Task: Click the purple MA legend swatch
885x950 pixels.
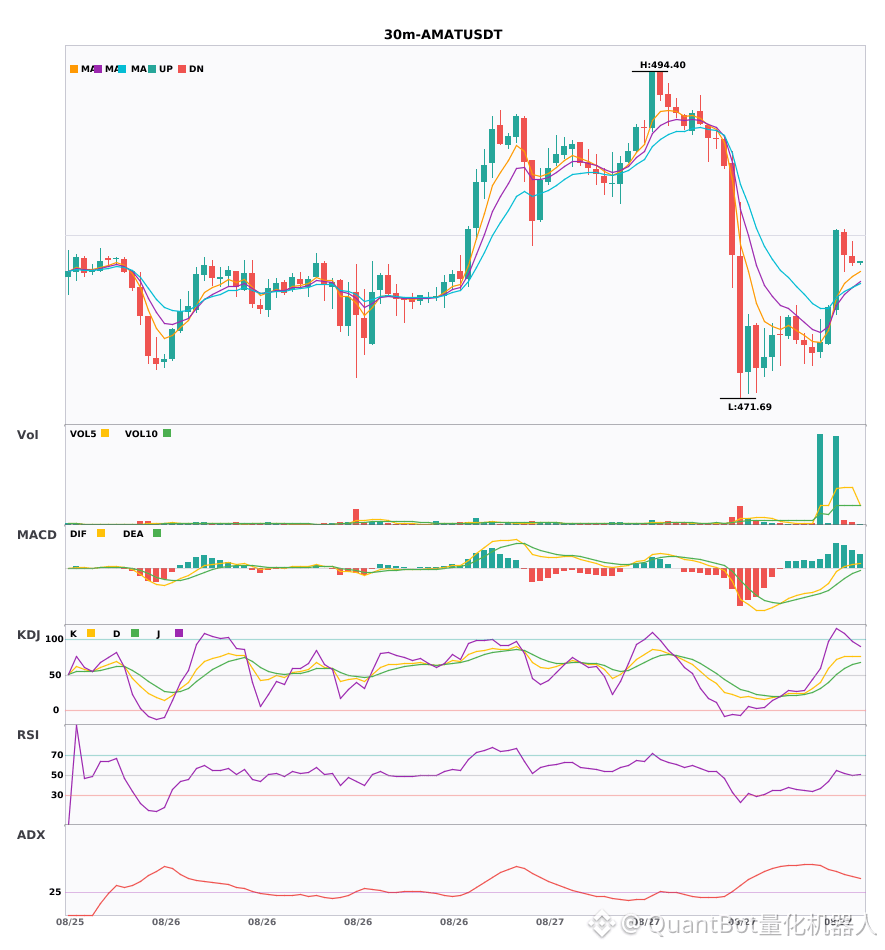Action: point(98,69)
